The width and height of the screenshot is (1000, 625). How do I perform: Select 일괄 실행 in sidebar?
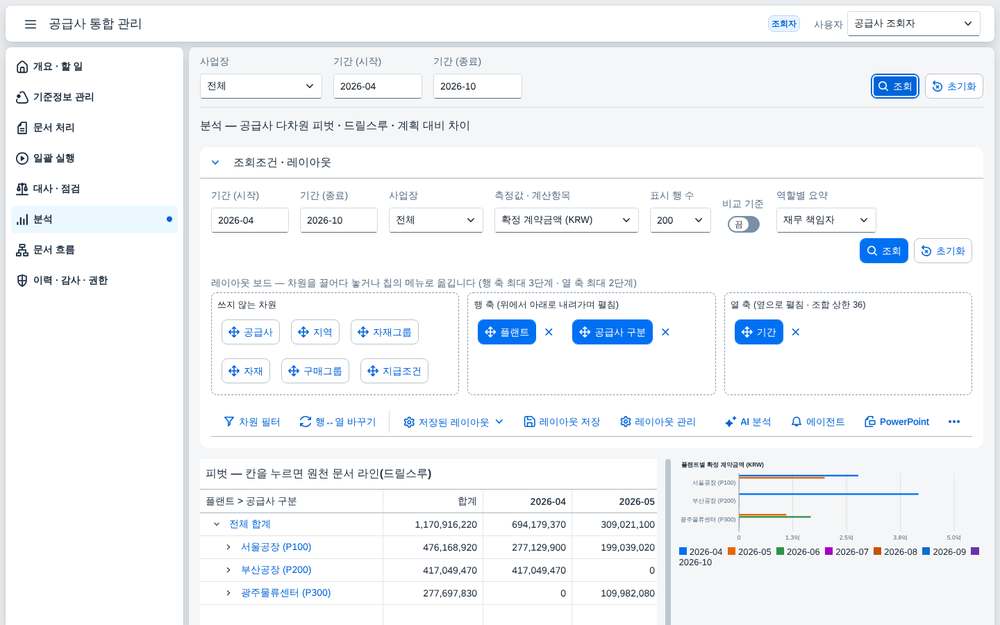pyautogui.click(x=94, y=158)
